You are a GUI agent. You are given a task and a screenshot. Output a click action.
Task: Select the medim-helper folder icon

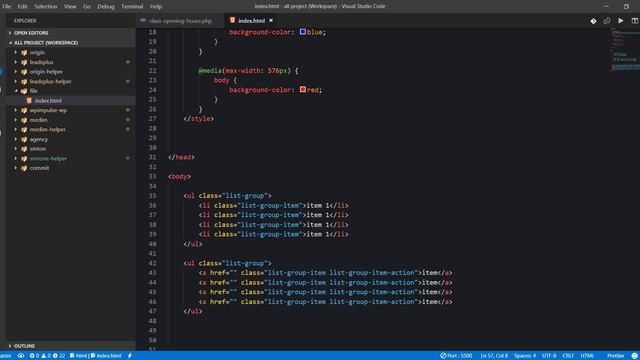(x=24, y=129)
